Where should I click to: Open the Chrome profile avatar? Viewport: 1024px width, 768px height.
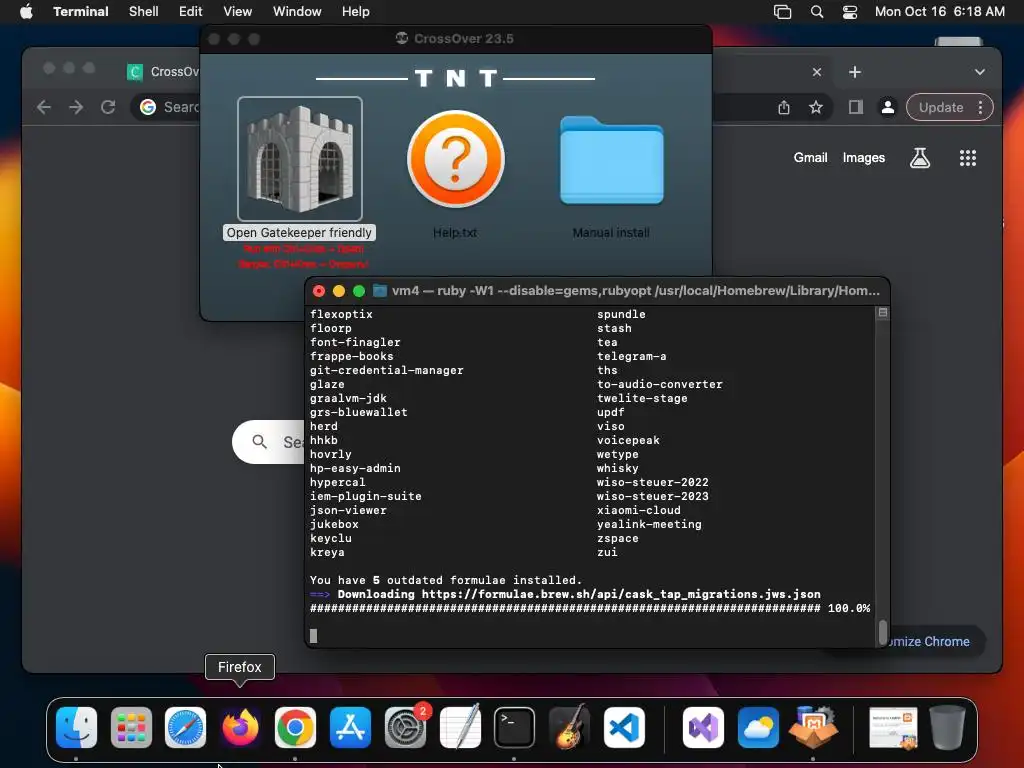click(888, 107)
